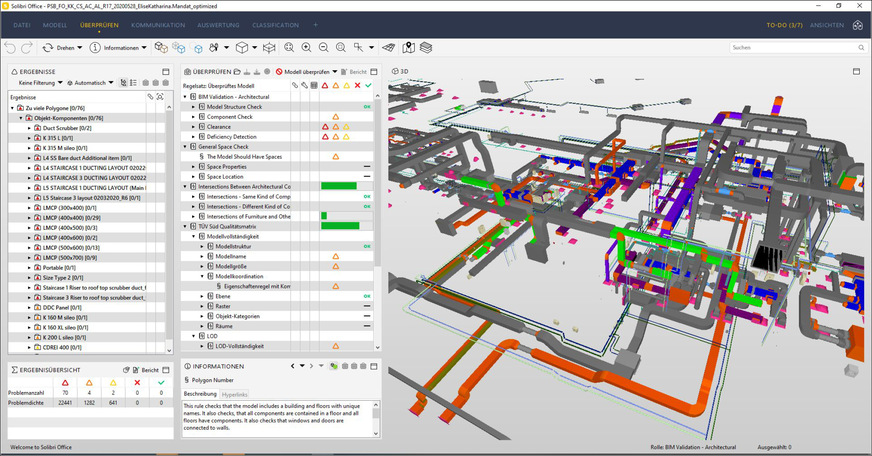Viewport: 872px width, 456px height.
Task: Click the open folder icon in Überprüfen panel
Action: click(238, 72)
